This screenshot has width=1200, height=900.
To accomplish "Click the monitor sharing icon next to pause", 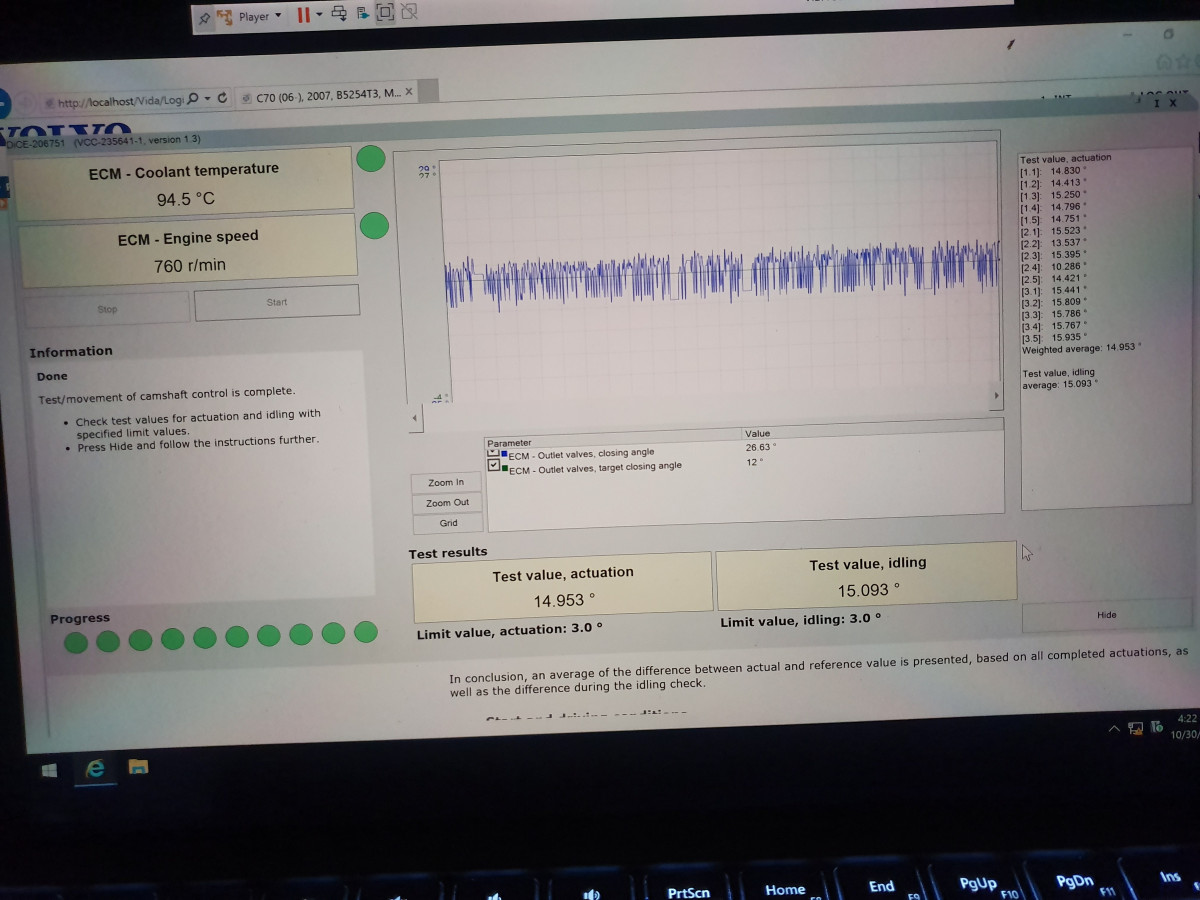I will [340, 15].
